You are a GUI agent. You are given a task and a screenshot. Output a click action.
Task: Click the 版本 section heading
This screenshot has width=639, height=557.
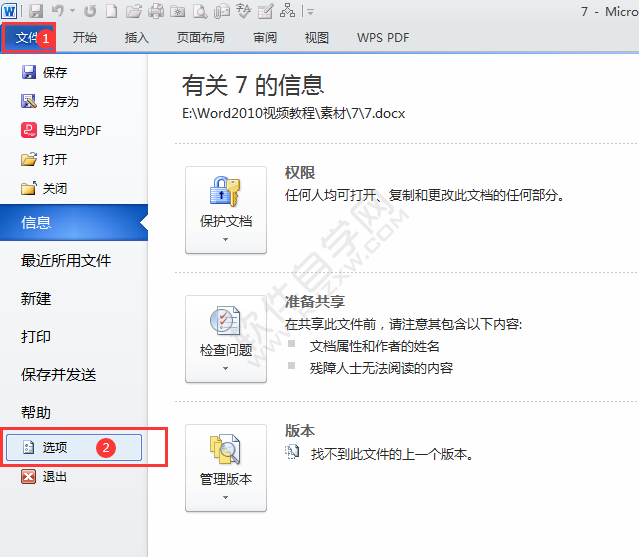tap(300, 431)
